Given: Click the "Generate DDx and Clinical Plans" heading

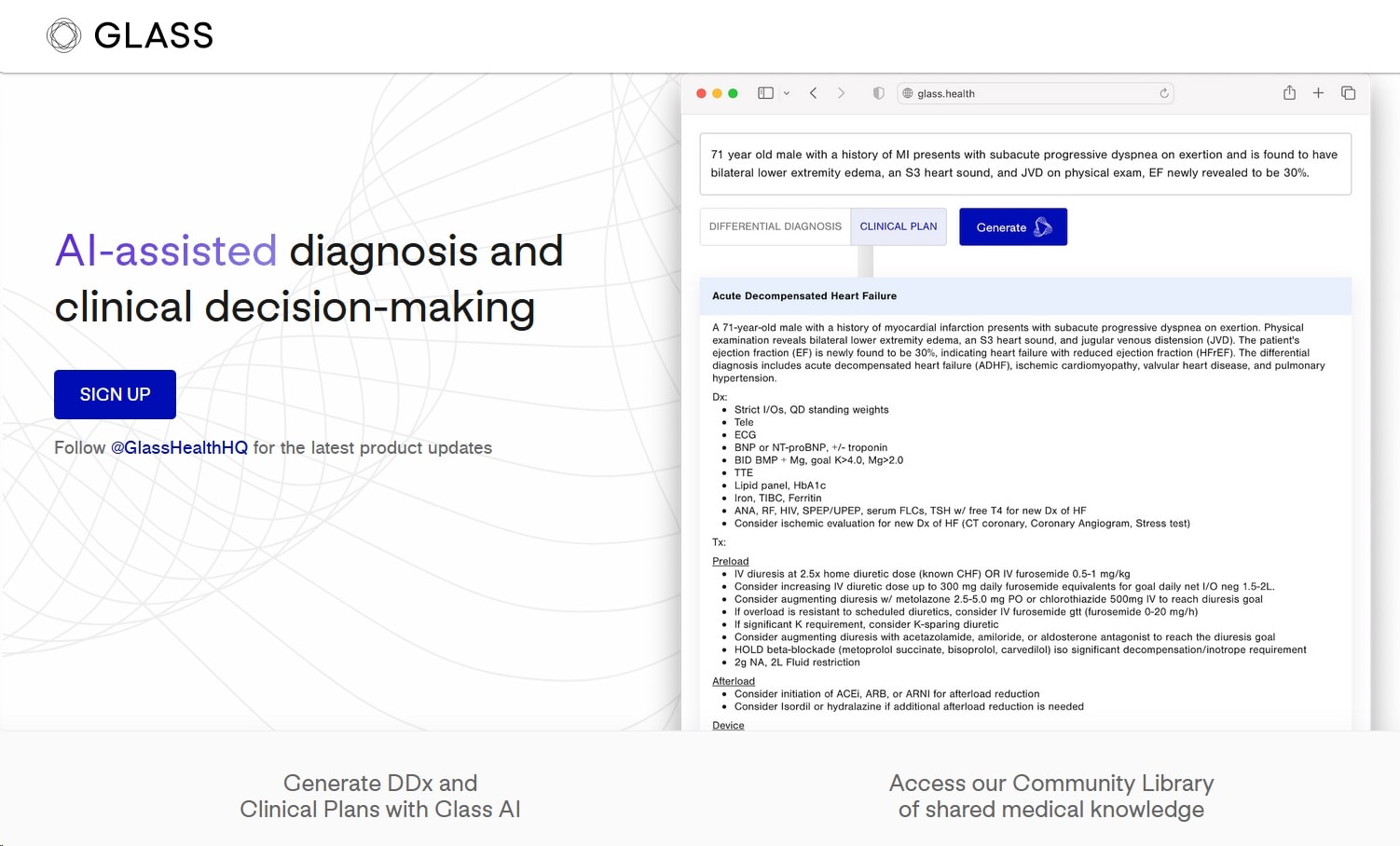Looking at the screenshot, I should 380,796.
